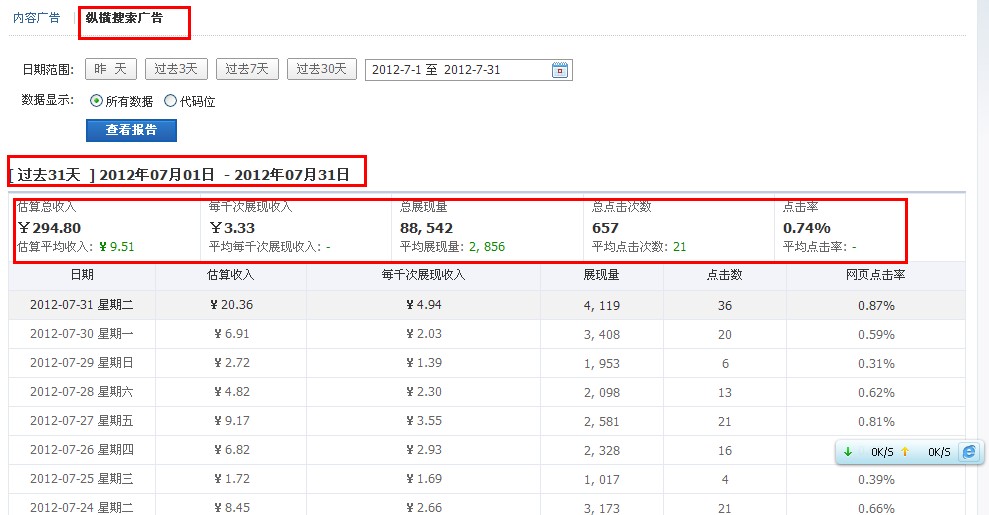Click the 36 clicks cell

[725, 306]
